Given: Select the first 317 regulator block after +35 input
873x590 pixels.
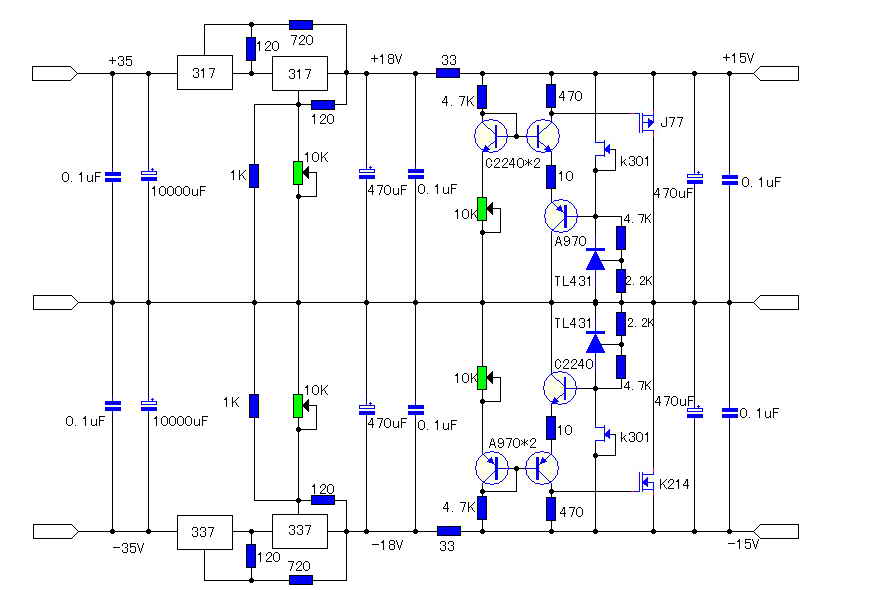Looking at the screenshot, I should (205, 72).
